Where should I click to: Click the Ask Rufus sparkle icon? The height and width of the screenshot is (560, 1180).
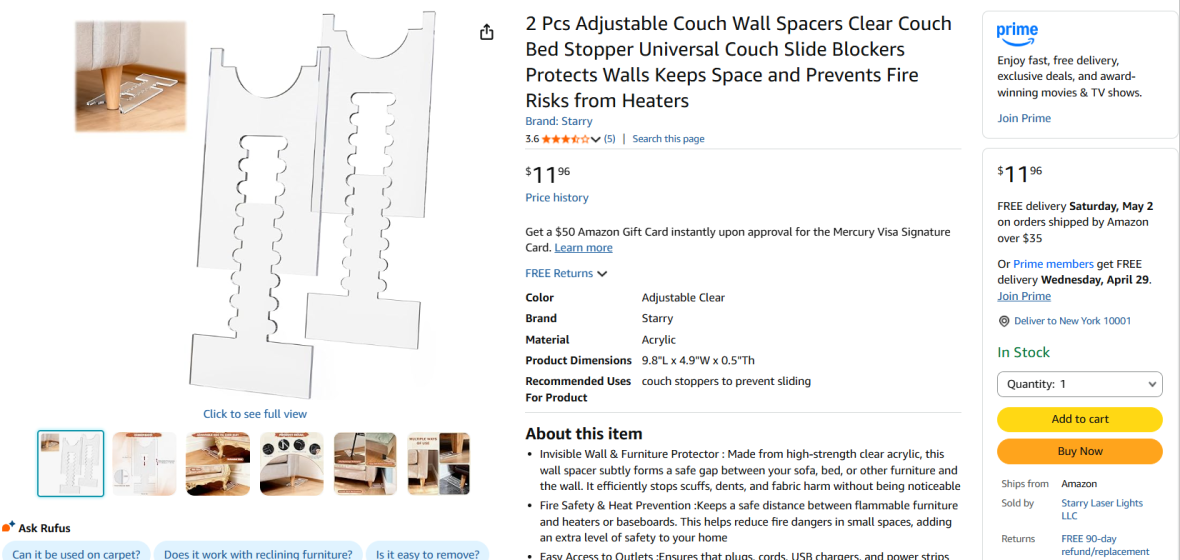[x=8, y=527]
